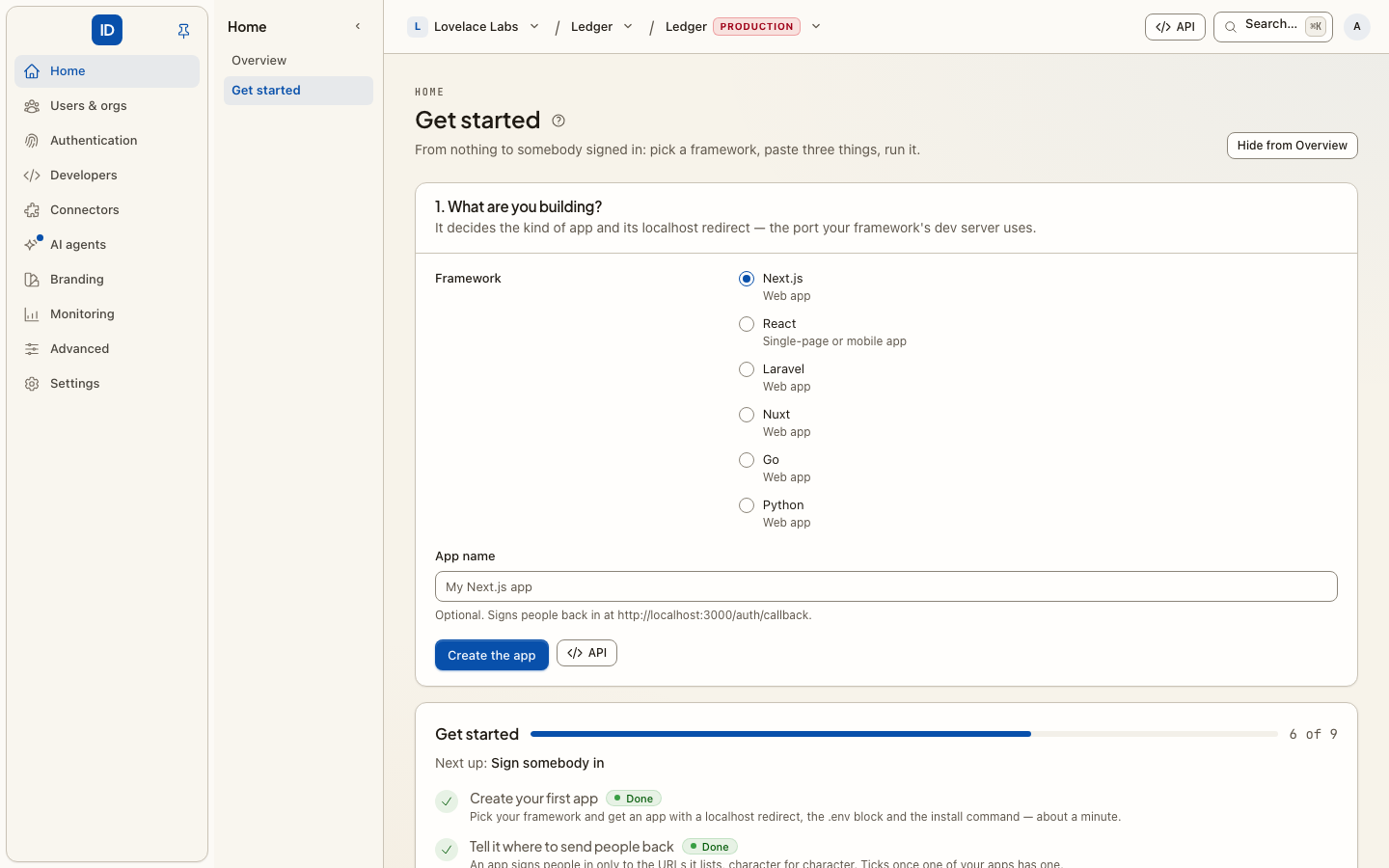Screen dimensions: 1389x868
Task: Click the Done badge for Create your first app
Action: coord(634,799)
